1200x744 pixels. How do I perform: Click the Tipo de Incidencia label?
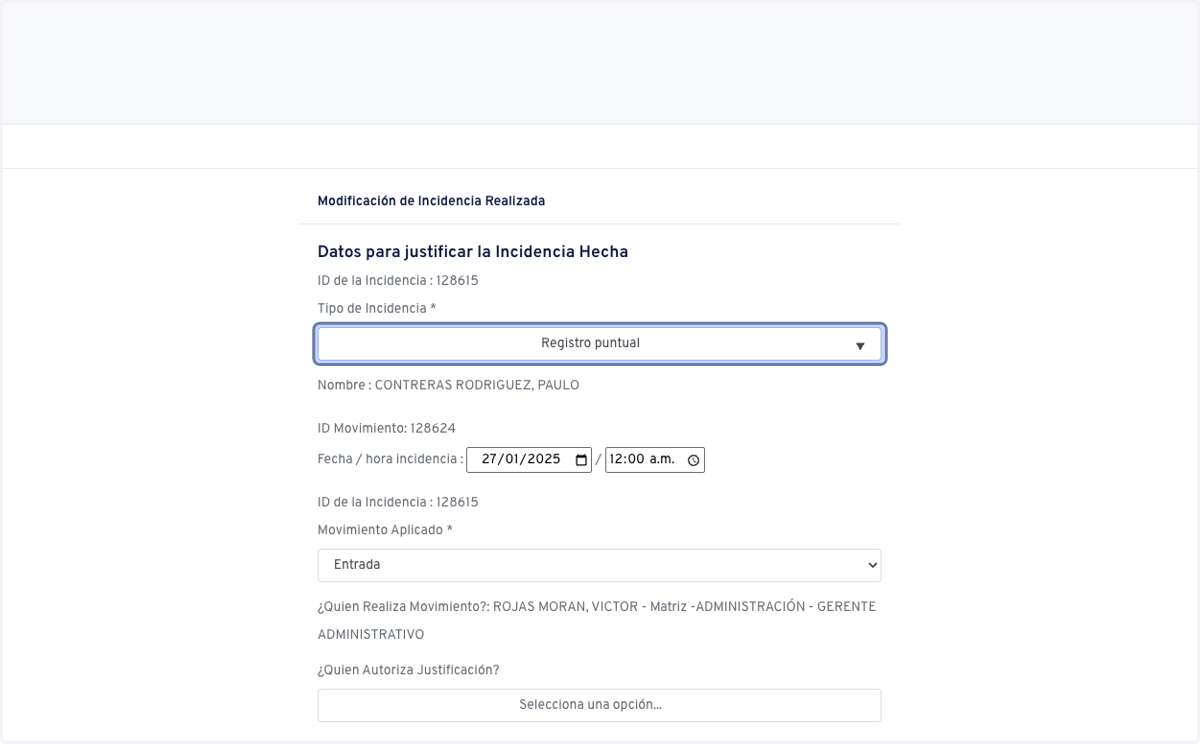click(377, 309)
